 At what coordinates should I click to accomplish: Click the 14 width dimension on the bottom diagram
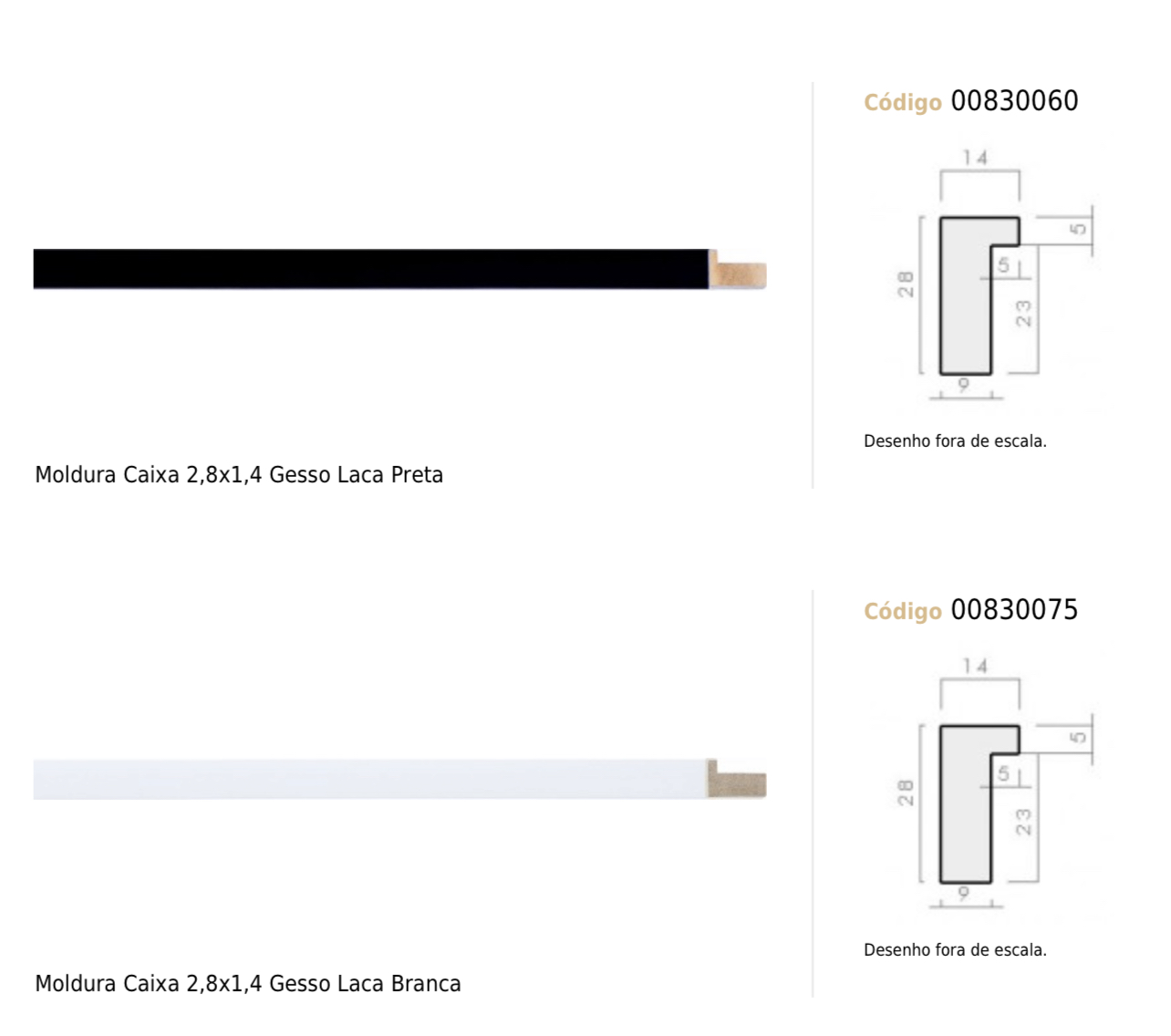[x=975, y=667]
